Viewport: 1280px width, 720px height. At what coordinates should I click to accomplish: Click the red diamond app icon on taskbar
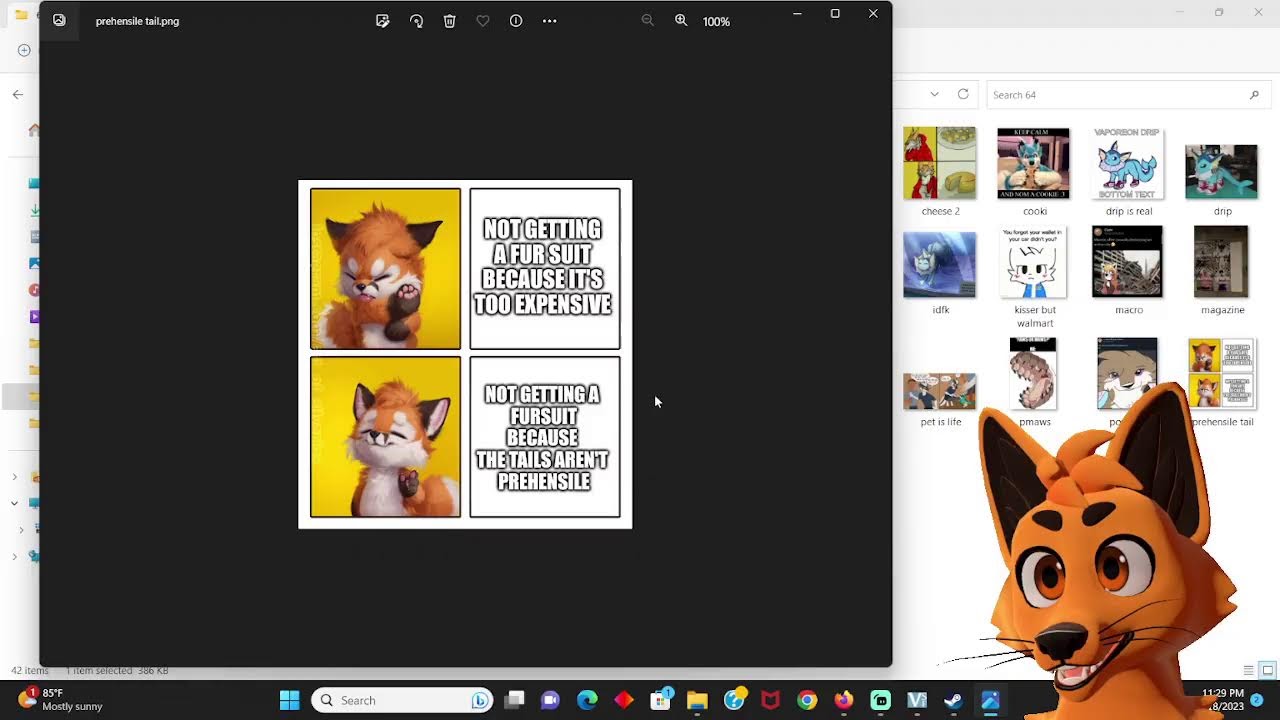click(x=624, y=700)
